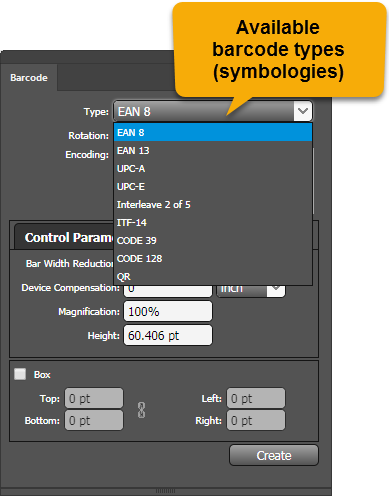Switch to the Barcode tab
The width and height of the screenshot is (389, 496).
click(x=29, y=77)
